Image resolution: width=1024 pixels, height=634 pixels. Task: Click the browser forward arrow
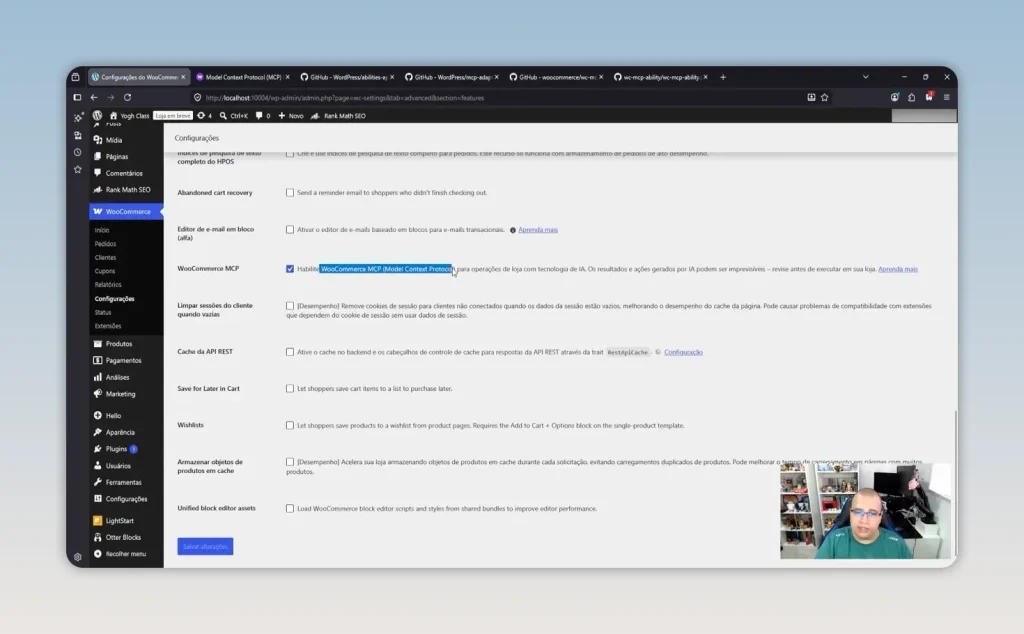coord(111,97)
